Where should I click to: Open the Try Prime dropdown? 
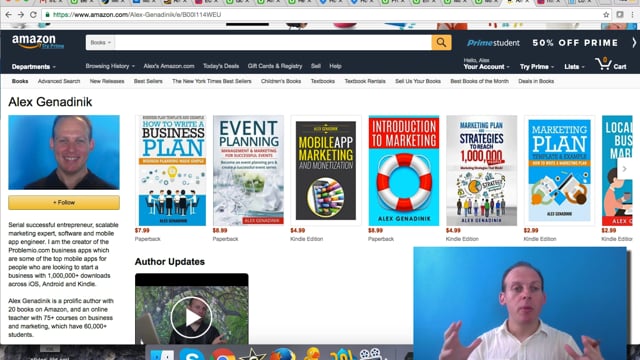pos(537,67)
